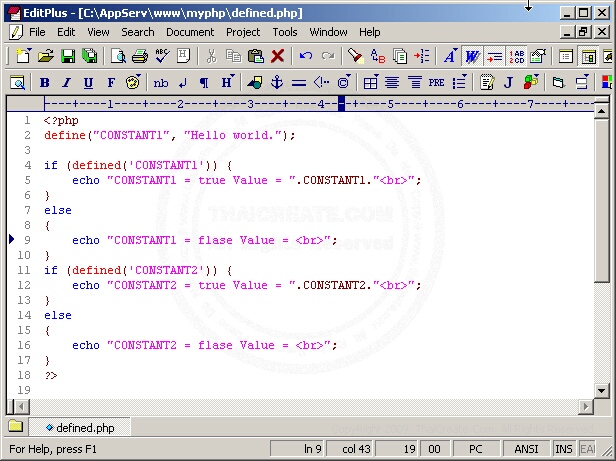Click the red Delete X icon

coord(278,57)
